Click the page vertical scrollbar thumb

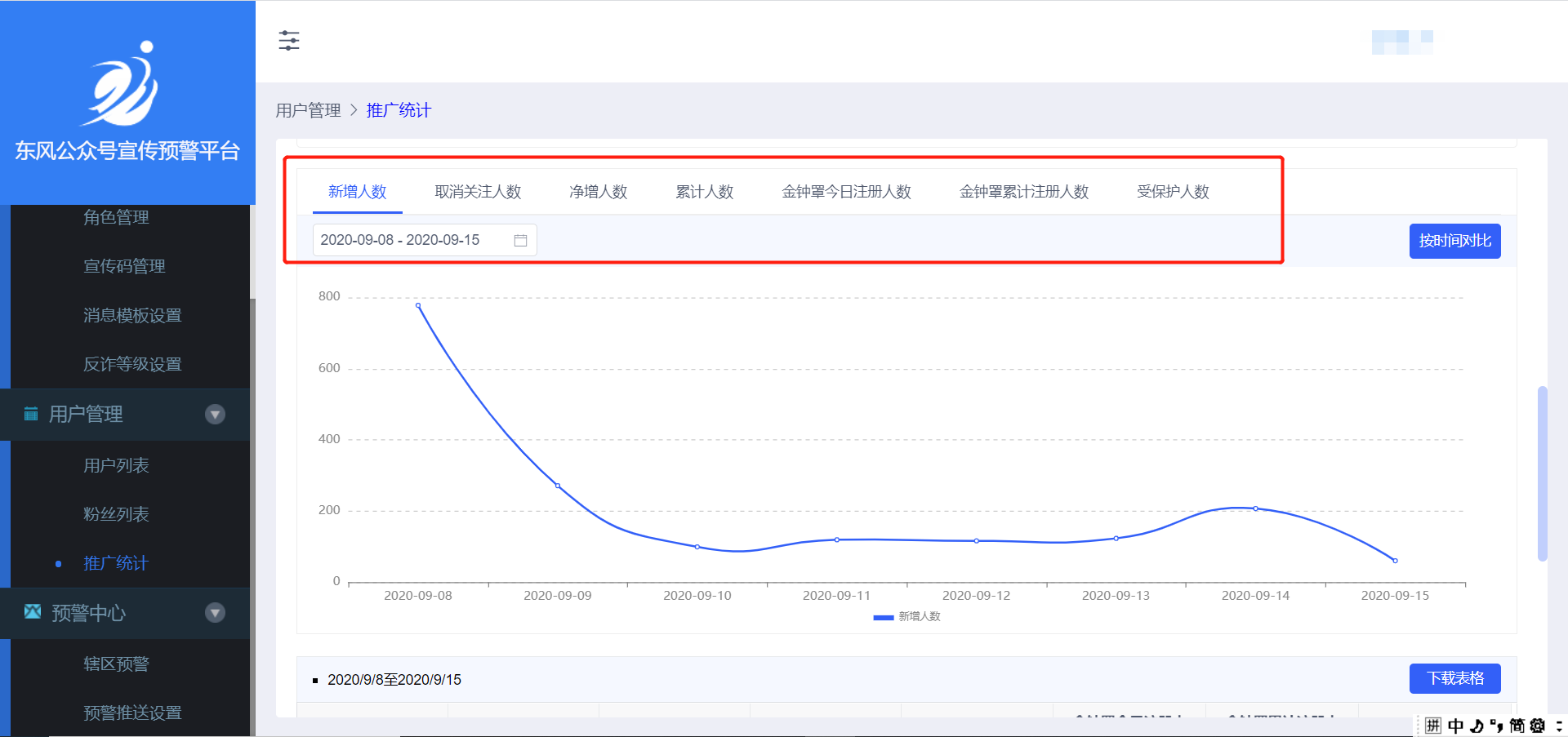[x=1542, y=473]
